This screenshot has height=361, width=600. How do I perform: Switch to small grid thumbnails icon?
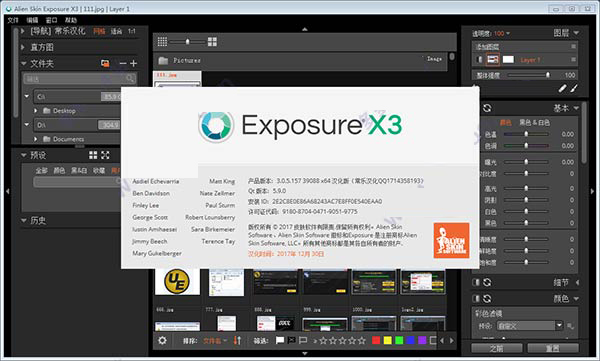point(162,41)
